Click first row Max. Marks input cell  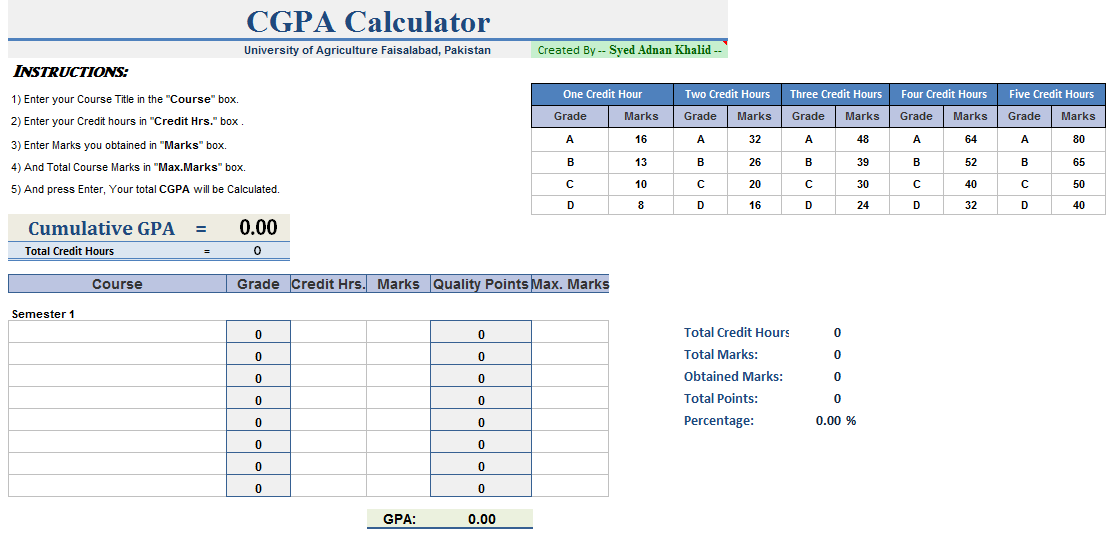pyautogui.click(x=570, y=332)
